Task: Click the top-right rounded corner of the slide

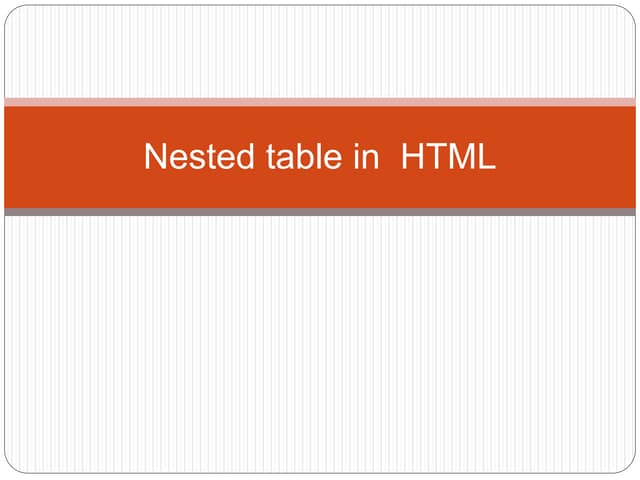Action: point(629,12)
